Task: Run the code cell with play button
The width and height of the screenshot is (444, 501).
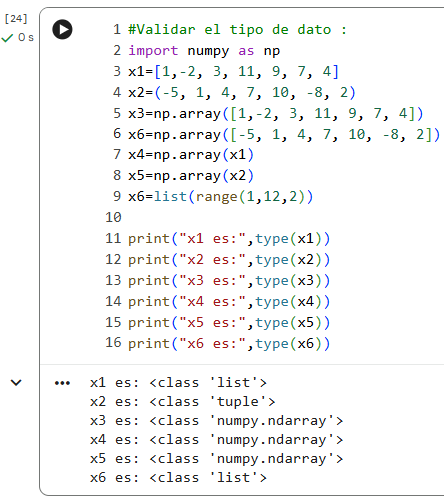Action: pos(62,30)
